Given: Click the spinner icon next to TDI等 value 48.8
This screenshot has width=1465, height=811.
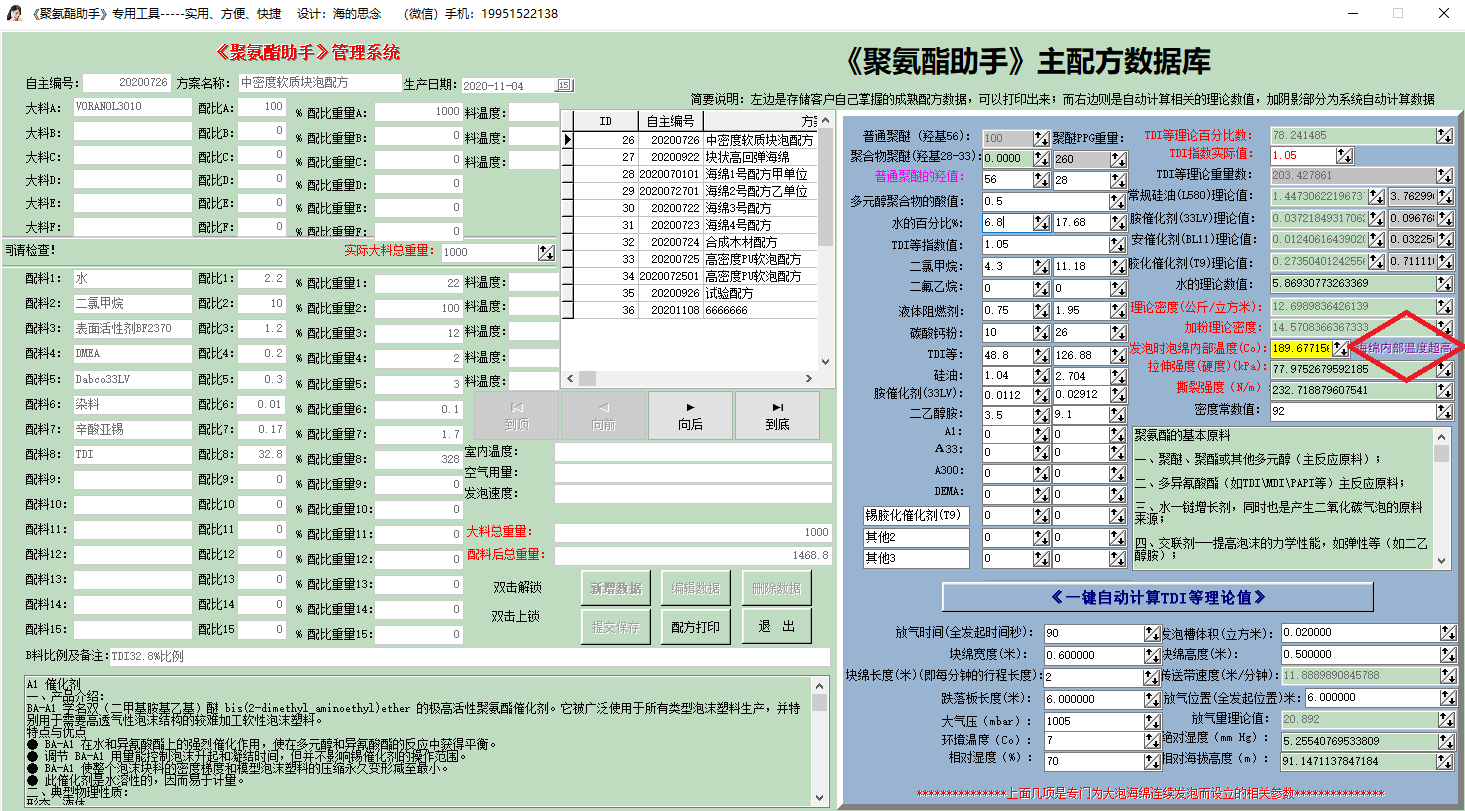Looking at the screenshot, I should tap(1041, 355).
